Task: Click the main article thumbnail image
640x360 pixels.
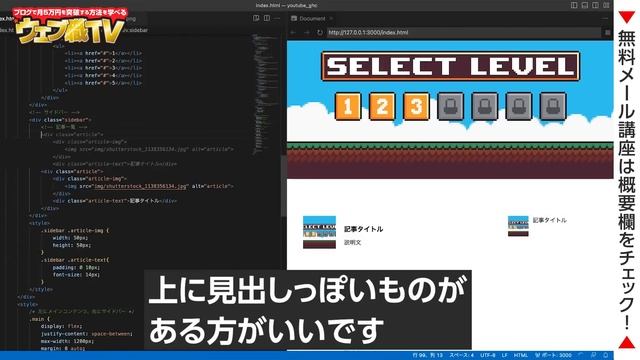Action: tap(319, 232)
